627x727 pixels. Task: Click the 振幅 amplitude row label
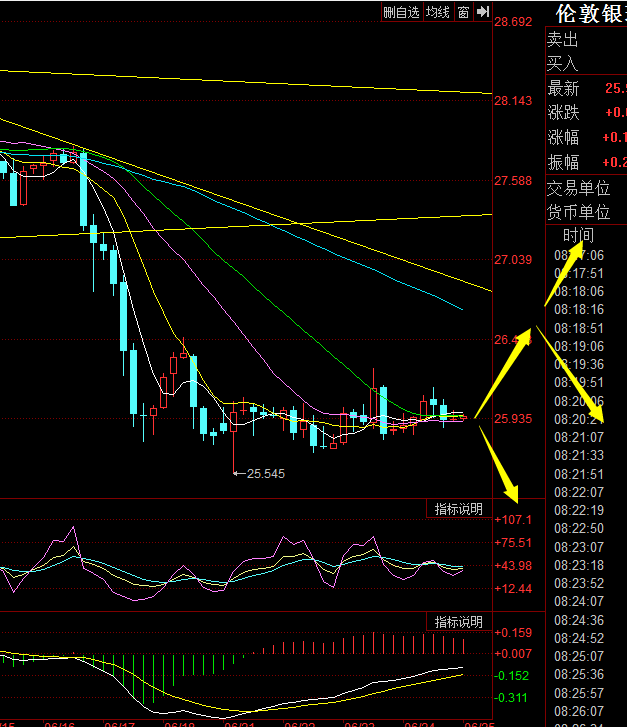click(563, 162)
